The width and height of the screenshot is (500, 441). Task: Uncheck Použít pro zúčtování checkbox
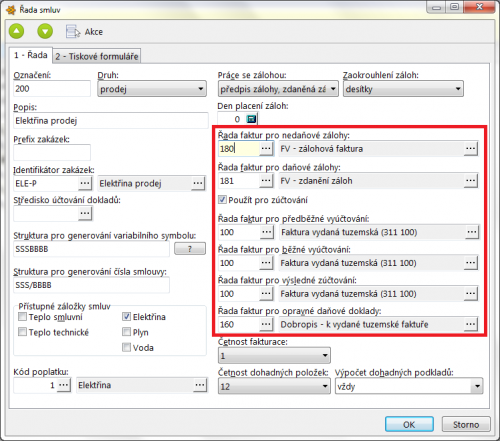point(222,200)
